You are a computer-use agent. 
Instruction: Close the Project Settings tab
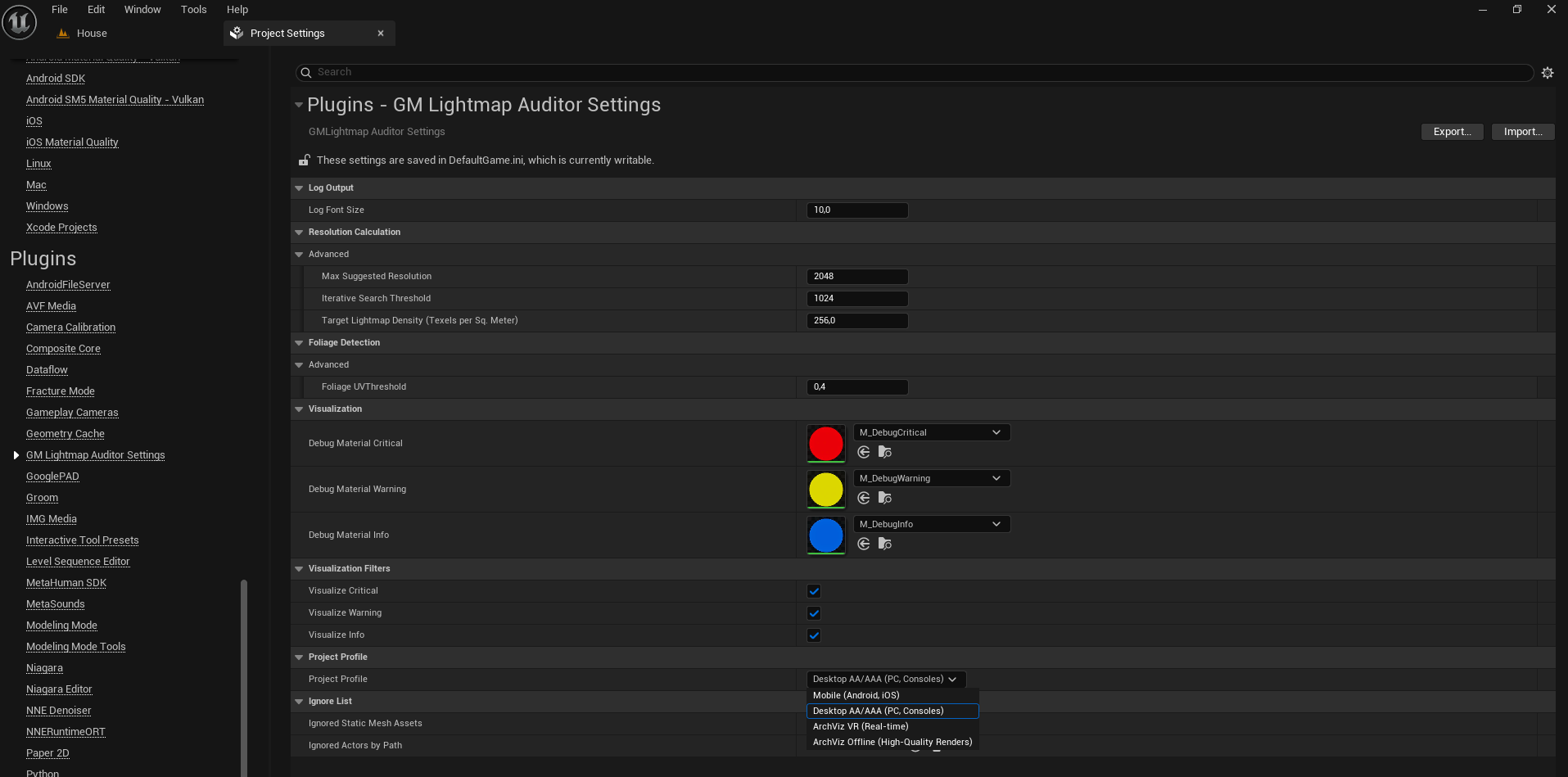tap(381, 34)
